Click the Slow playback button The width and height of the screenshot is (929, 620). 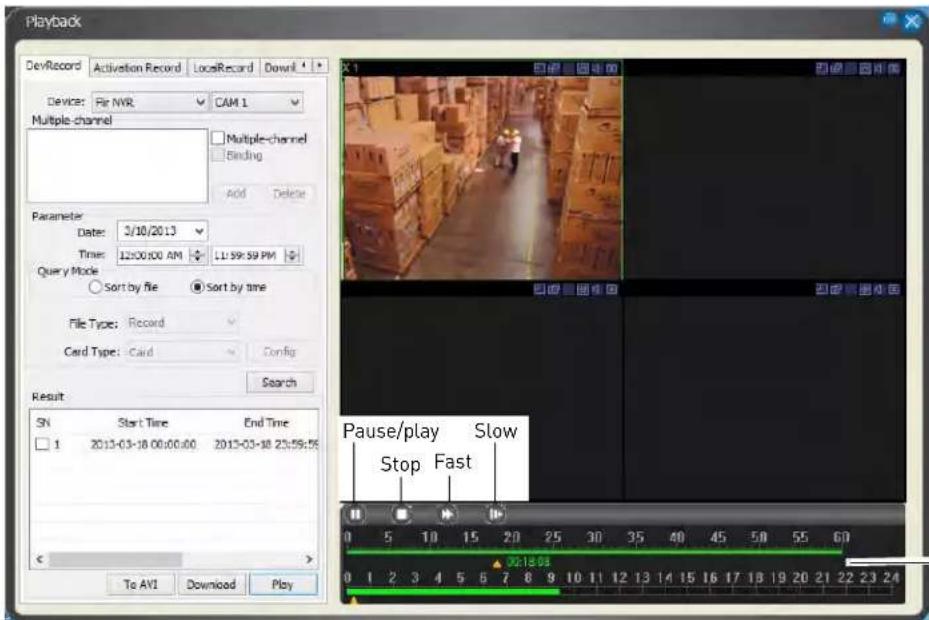click(496, 514)
